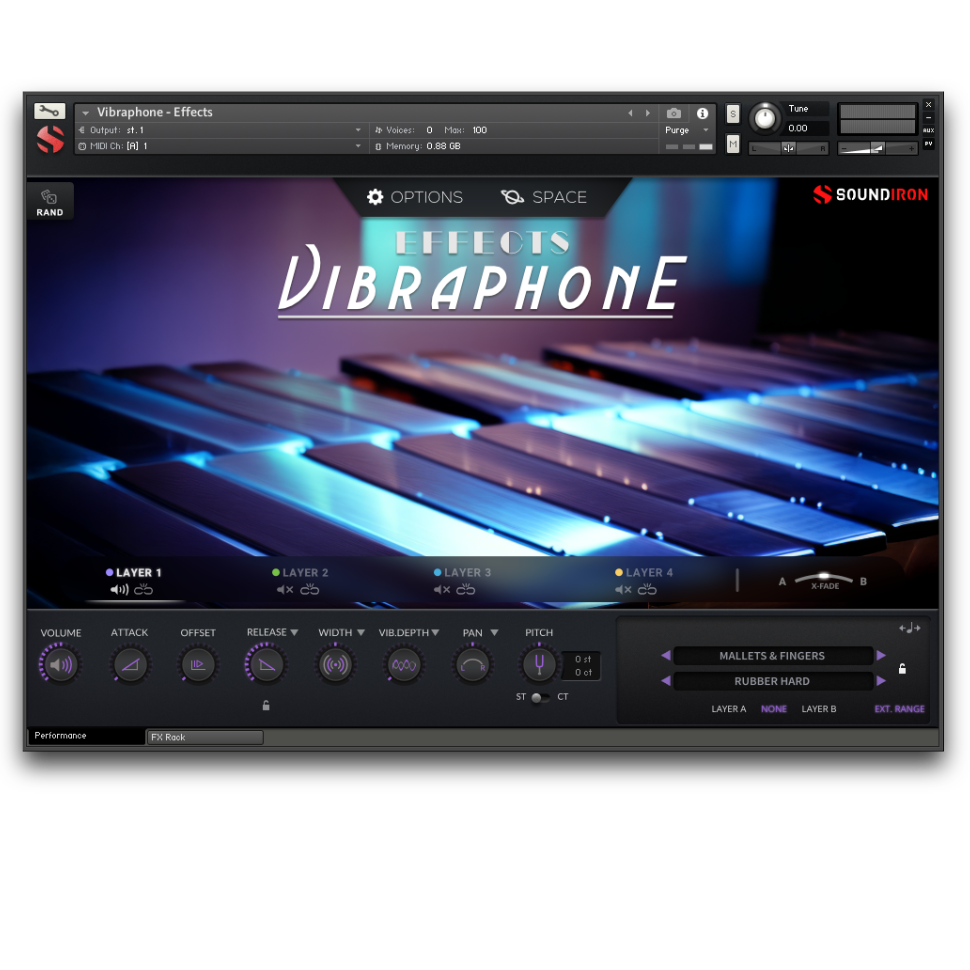Image resolution: width=970 pixels, height=970 pixels.
Task: Click the Kontakt L/R pan slider
Action: click(x=788, y=148)
